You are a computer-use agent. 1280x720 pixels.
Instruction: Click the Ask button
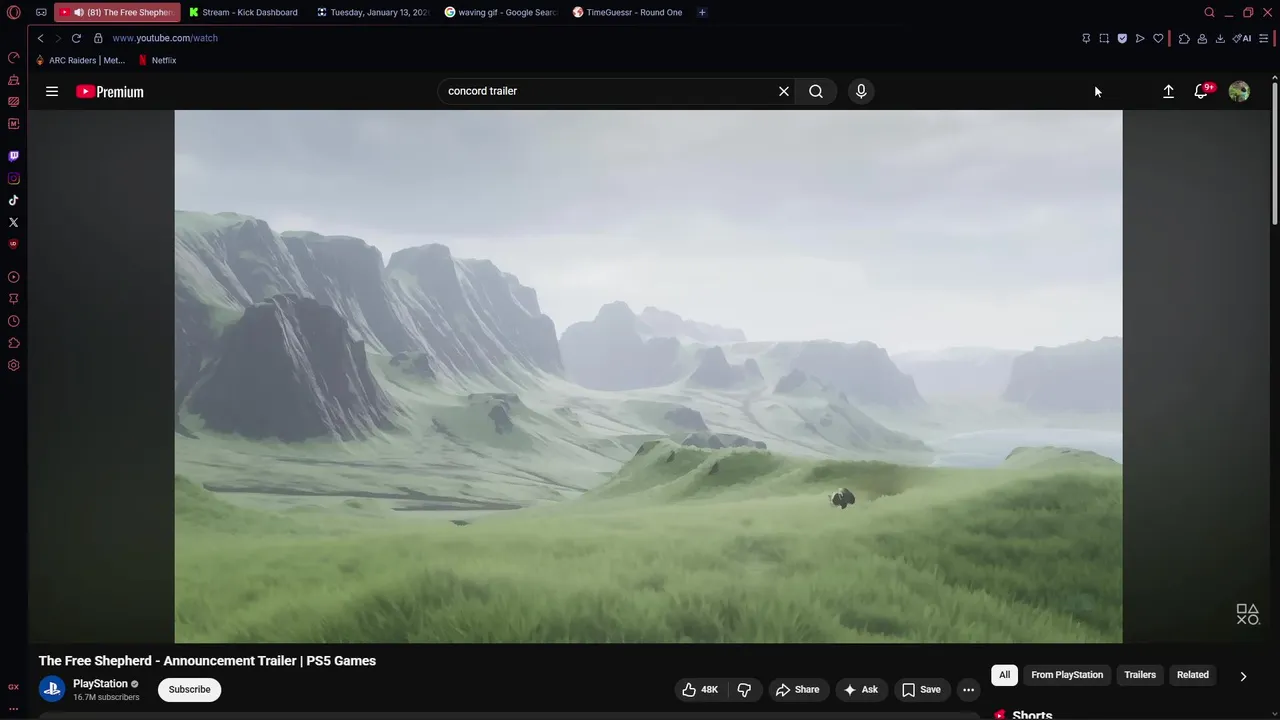[861, 690]
